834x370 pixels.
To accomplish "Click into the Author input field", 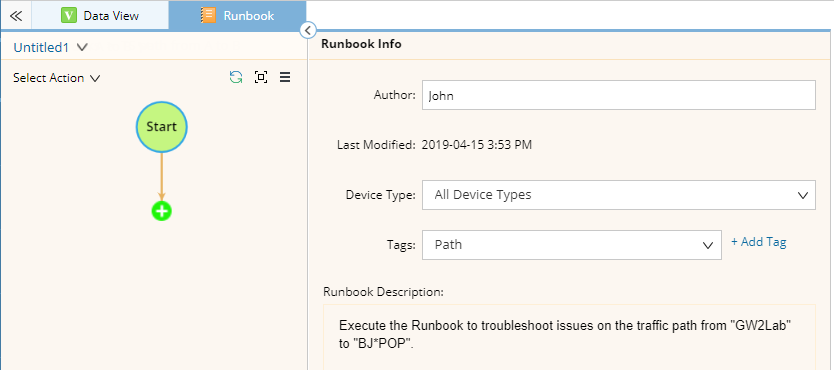I will pyautogui.click(x=619, y=95).
